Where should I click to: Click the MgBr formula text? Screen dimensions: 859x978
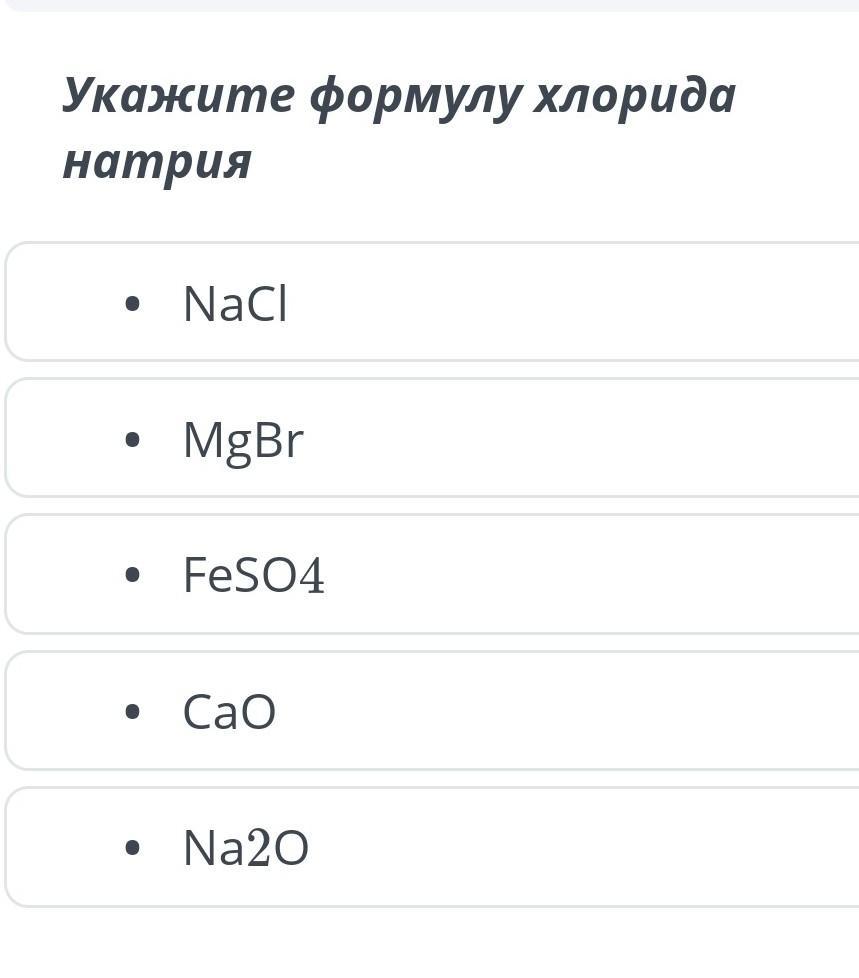tap(243, 442)
